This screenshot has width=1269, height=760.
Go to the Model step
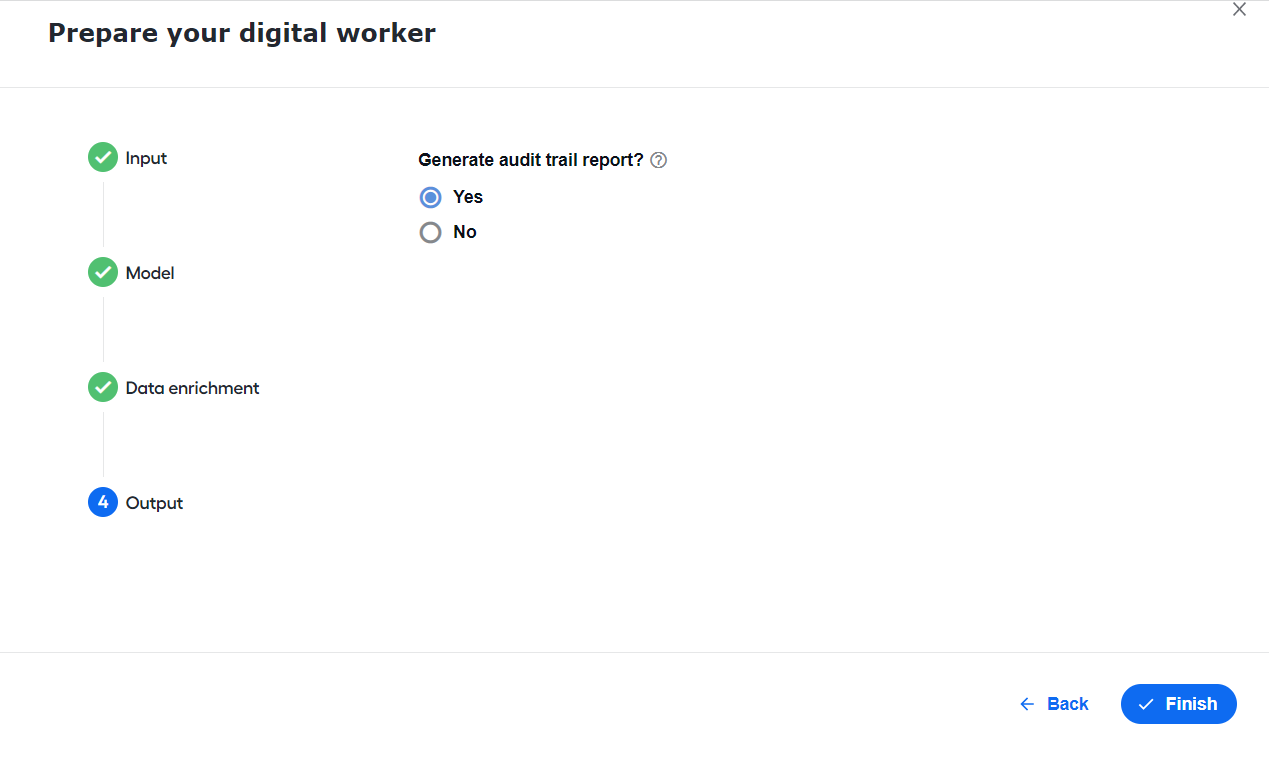pos(150,273)
